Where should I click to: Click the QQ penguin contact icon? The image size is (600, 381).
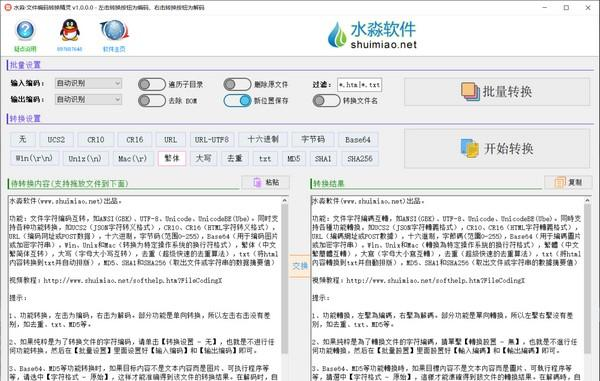pos(70,30)
